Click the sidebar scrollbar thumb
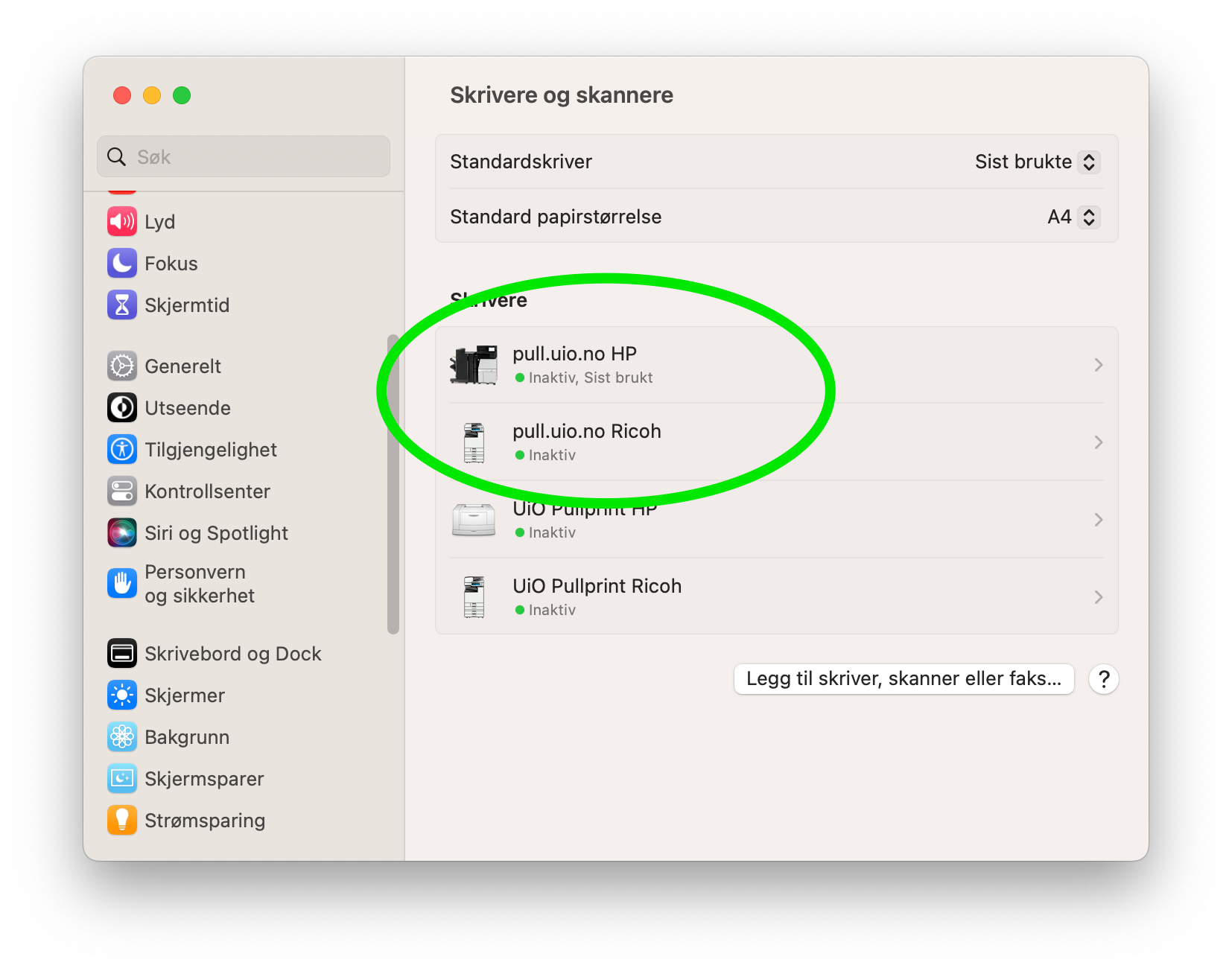Viewport: 1232px width, 971px height. 393,484
